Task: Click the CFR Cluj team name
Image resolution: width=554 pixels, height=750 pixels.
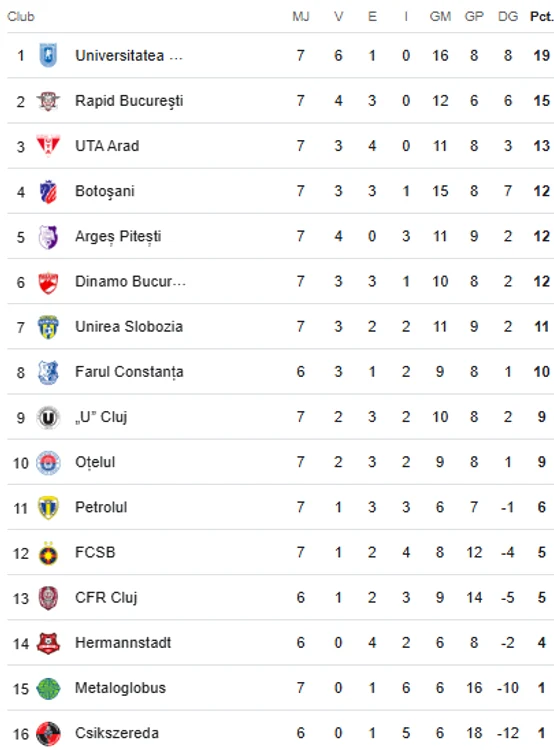Action: 106,598
